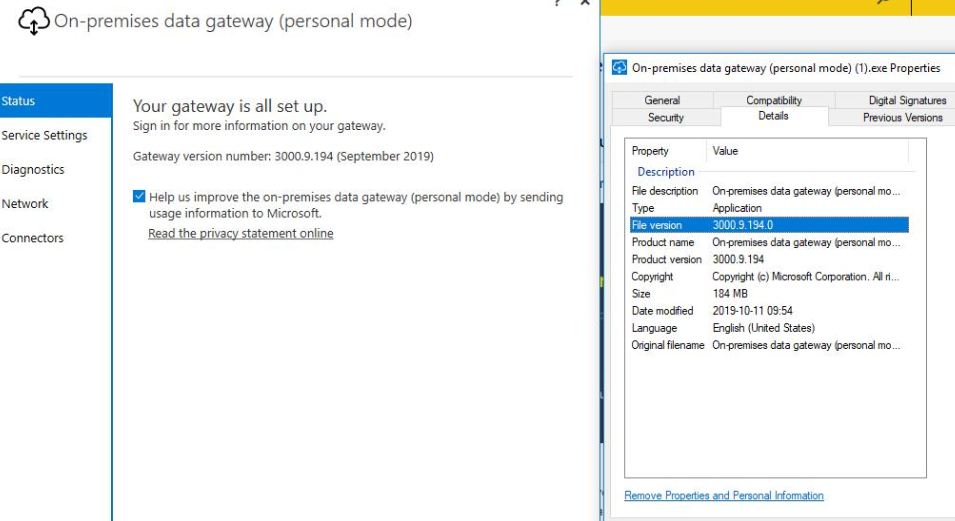Viewport: 955px width, 521px height.
Task: Click 'Sign in for more information' text
Action: pyautogui.click(x=259, y=126)
